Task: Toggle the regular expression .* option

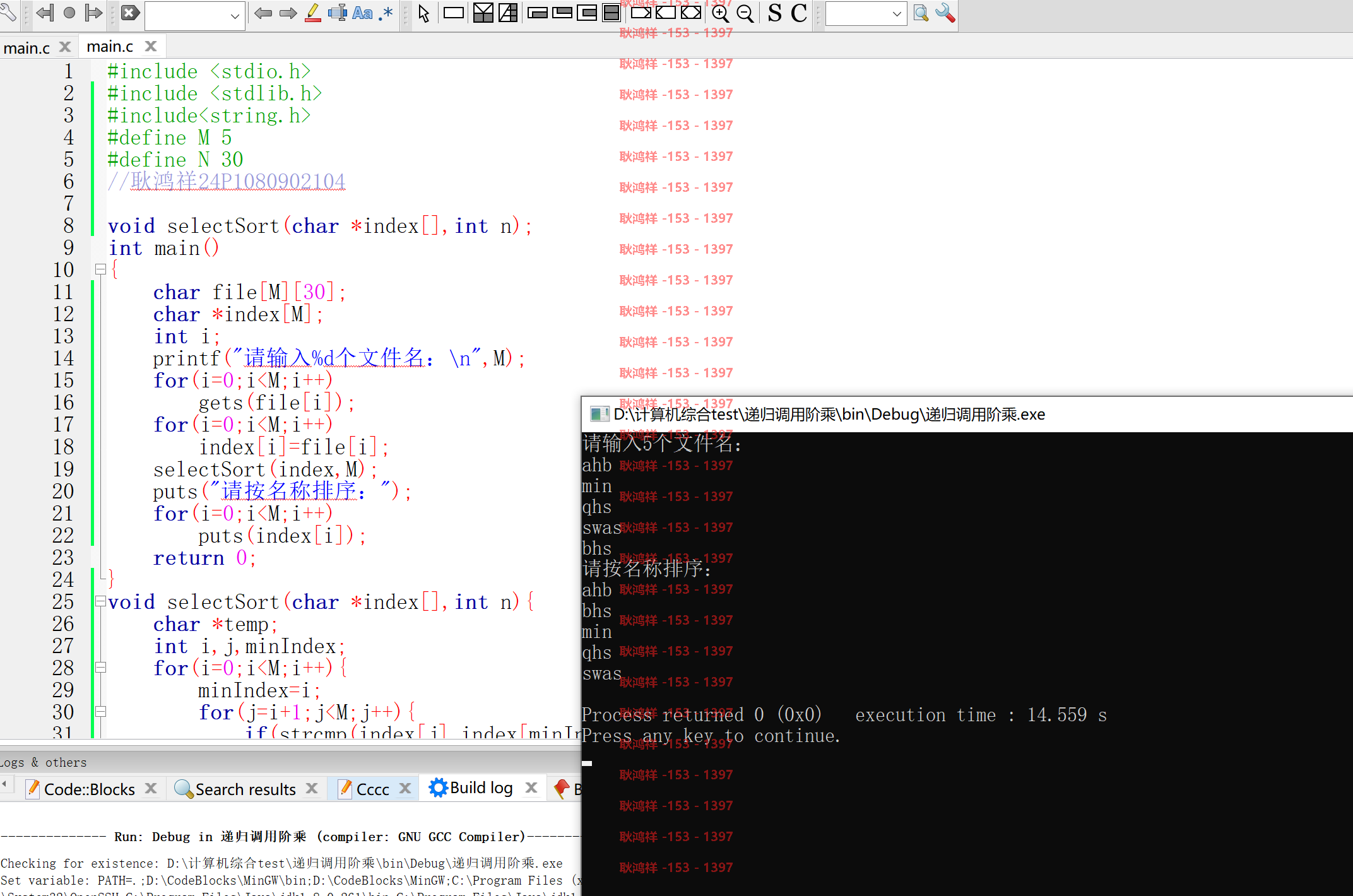Action: [386, 13]
